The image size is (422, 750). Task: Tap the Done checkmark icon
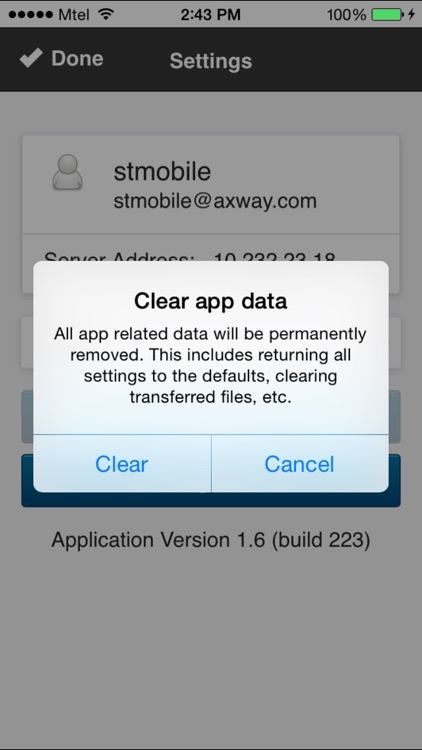point(31,58)
